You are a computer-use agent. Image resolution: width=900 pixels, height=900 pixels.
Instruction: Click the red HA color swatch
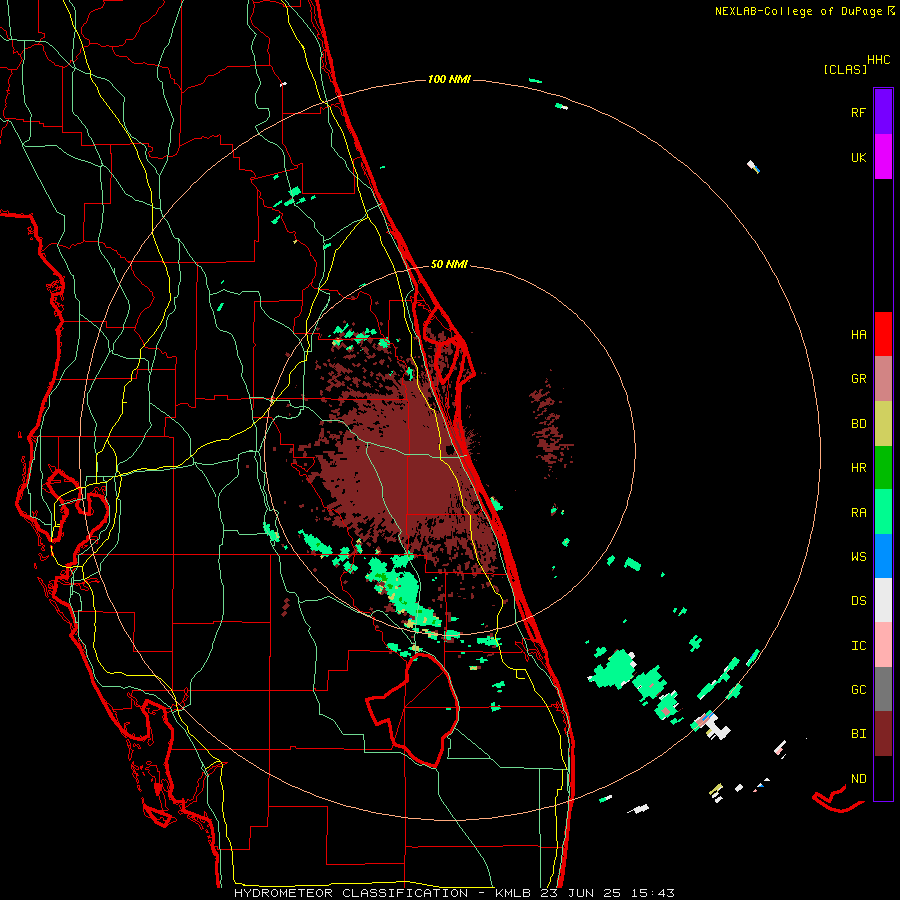(x=883, y=334)
